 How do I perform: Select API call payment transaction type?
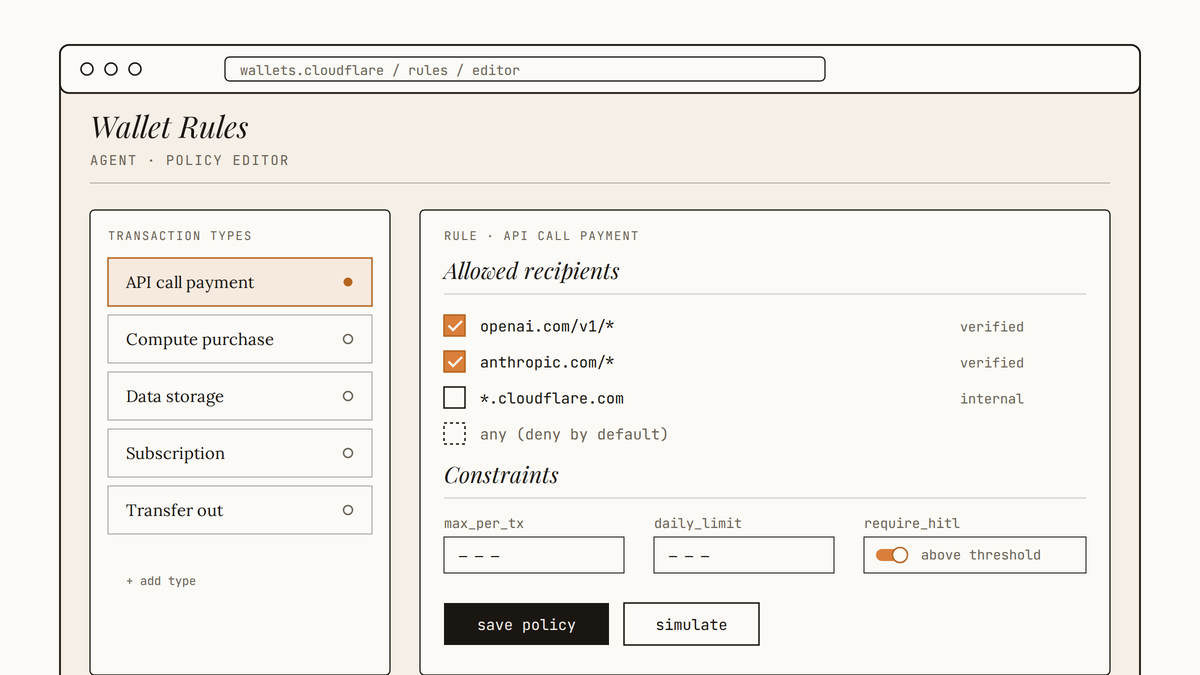[240, 282]
